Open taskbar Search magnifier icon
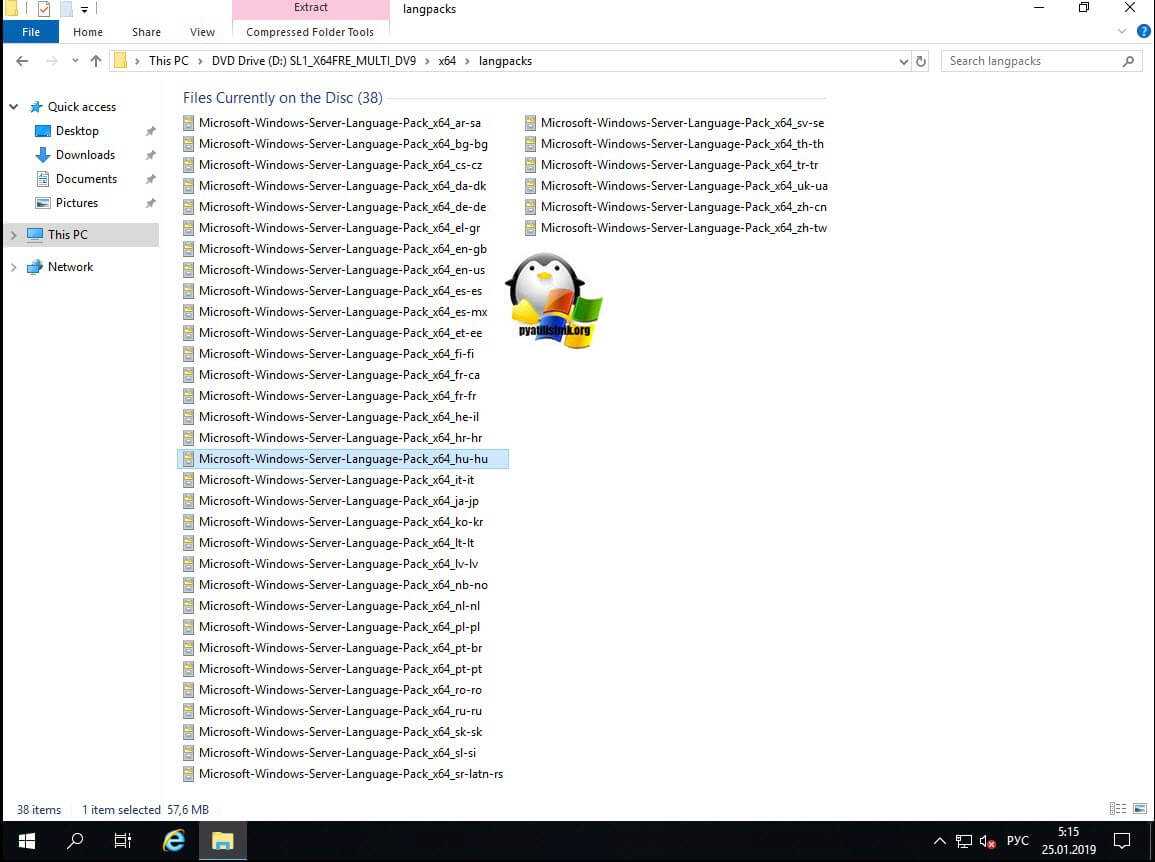Viewport: 1155px width, 862px height. (75, 841)
